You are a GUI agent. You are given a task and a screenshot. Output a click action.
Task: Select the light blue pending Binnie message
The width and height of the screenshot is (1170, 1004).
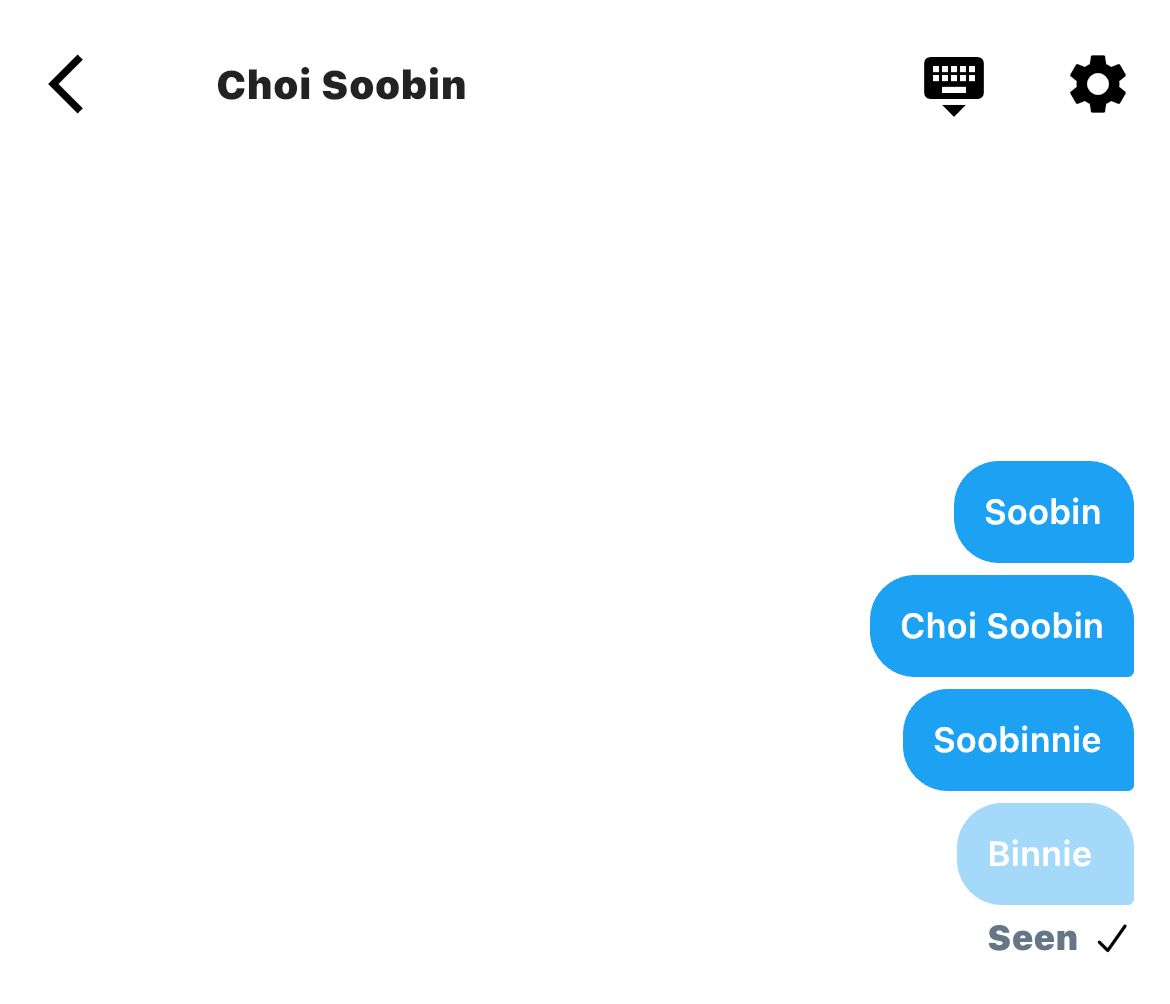(x=1045, y=854)
